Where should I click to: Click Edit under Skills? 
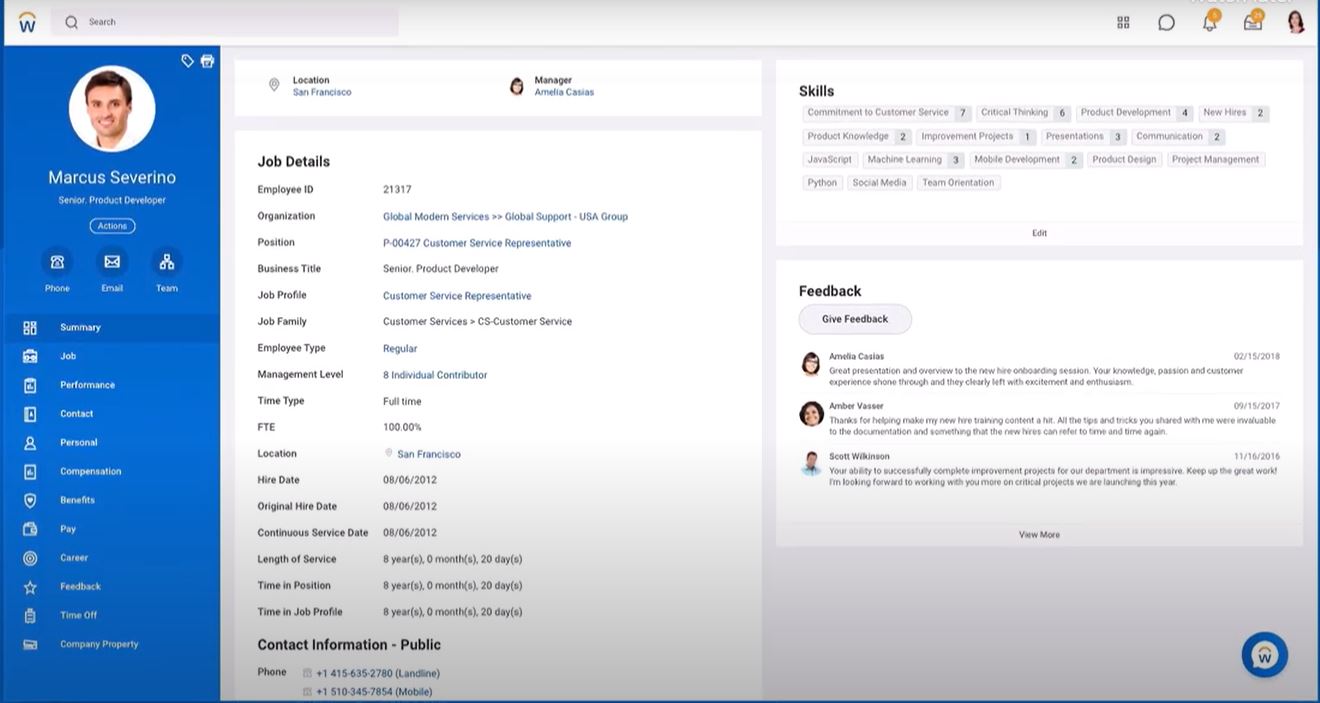point(1039,233)
